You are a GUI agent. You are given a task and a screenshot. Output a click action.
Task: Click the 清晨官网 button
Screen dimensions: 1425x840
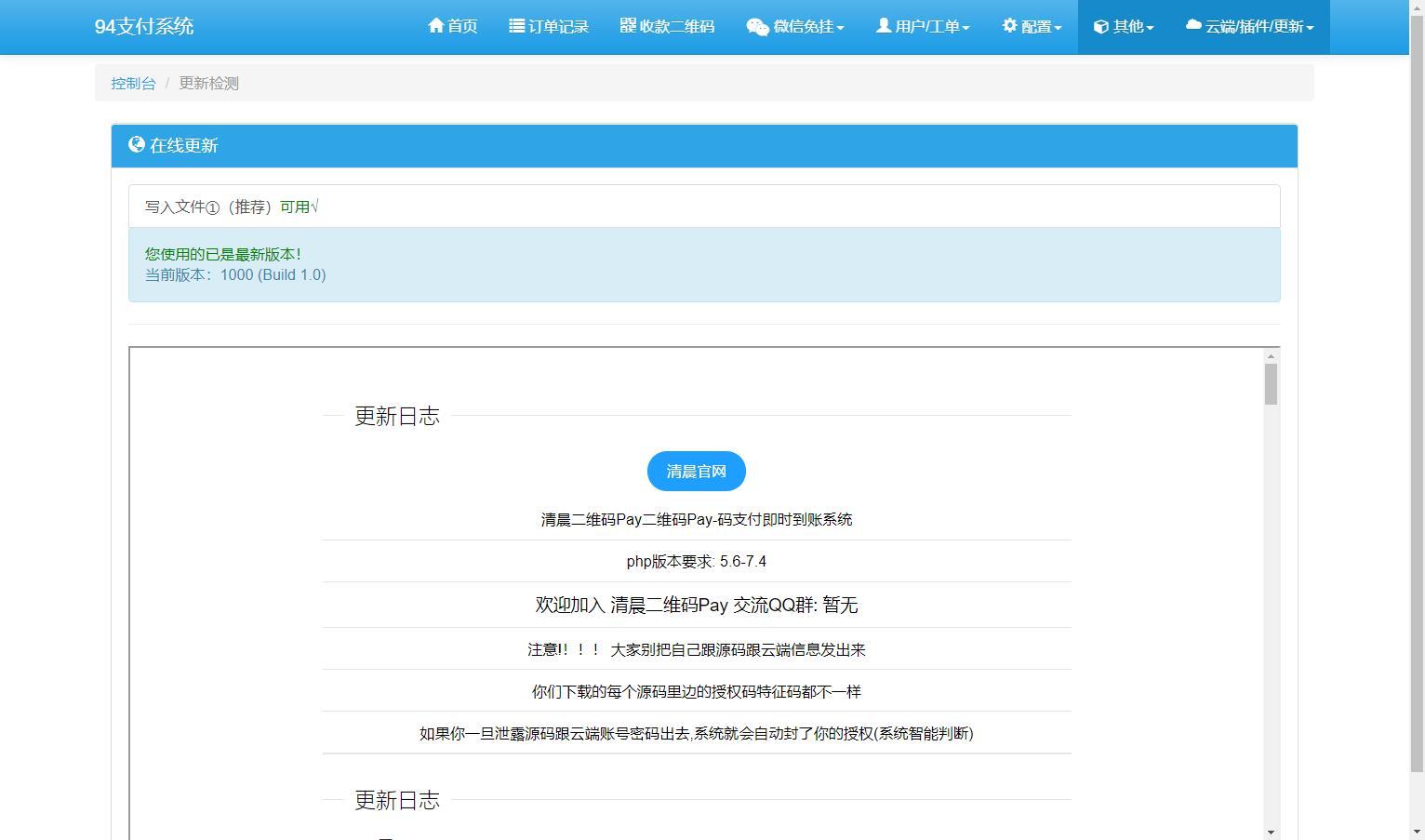696,471
